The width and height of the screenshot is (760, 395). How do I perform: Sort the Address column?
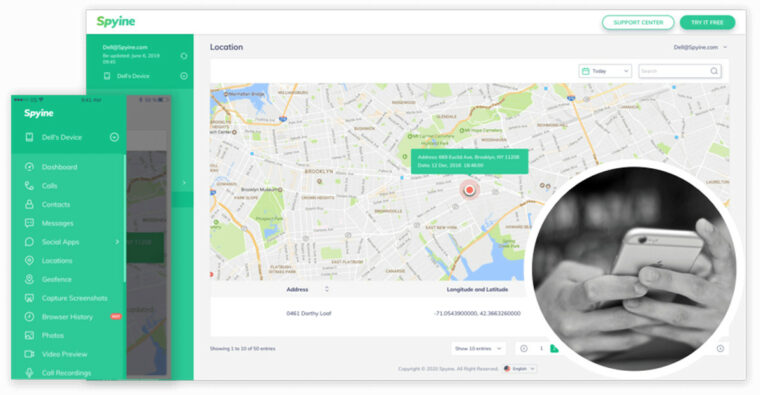327,289
